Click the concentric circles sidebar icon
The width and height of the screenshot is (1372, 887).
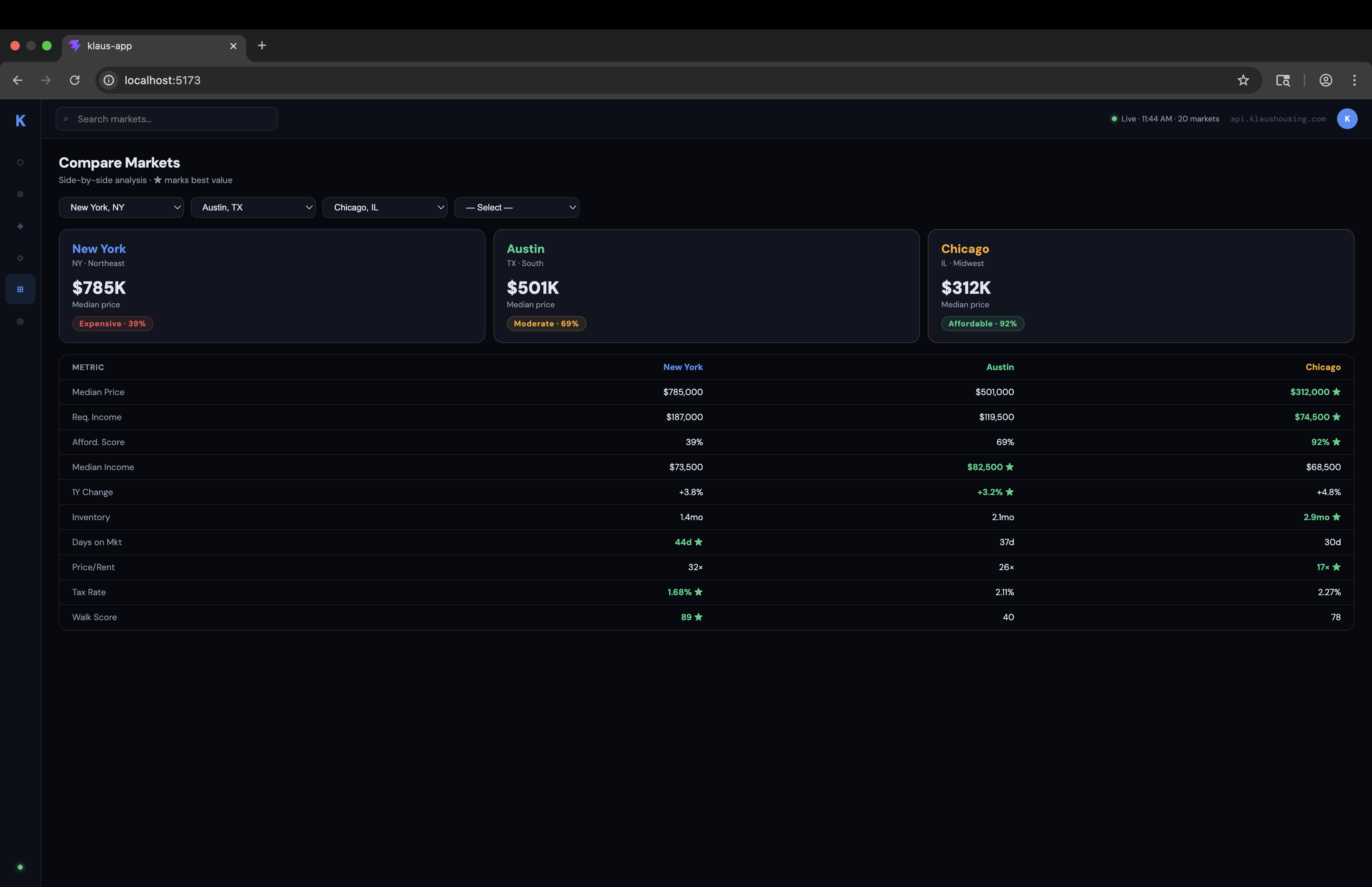(x=20, y=321)
